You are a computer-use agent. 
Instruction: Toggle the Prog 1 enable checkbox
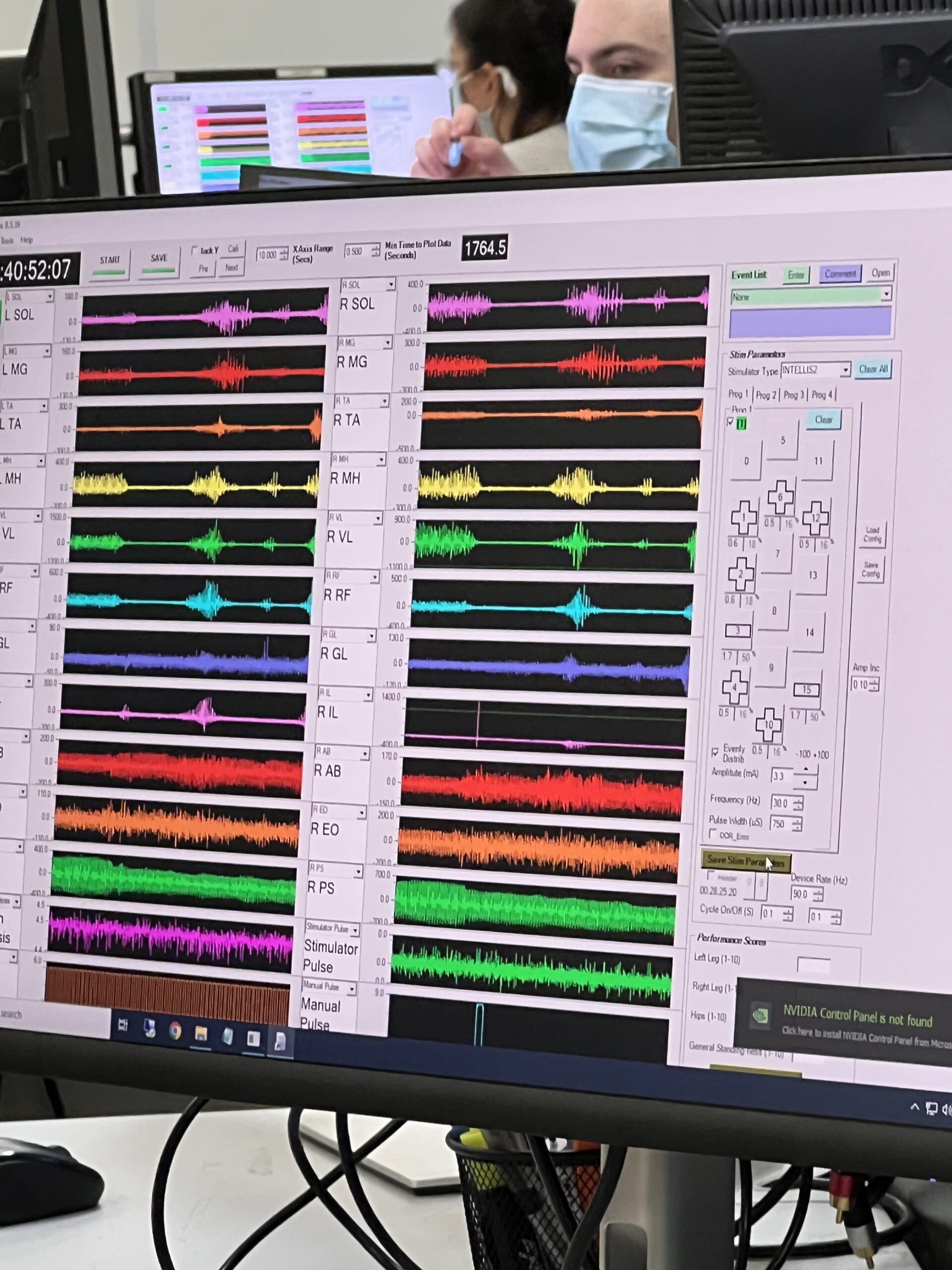pos(730,422)
